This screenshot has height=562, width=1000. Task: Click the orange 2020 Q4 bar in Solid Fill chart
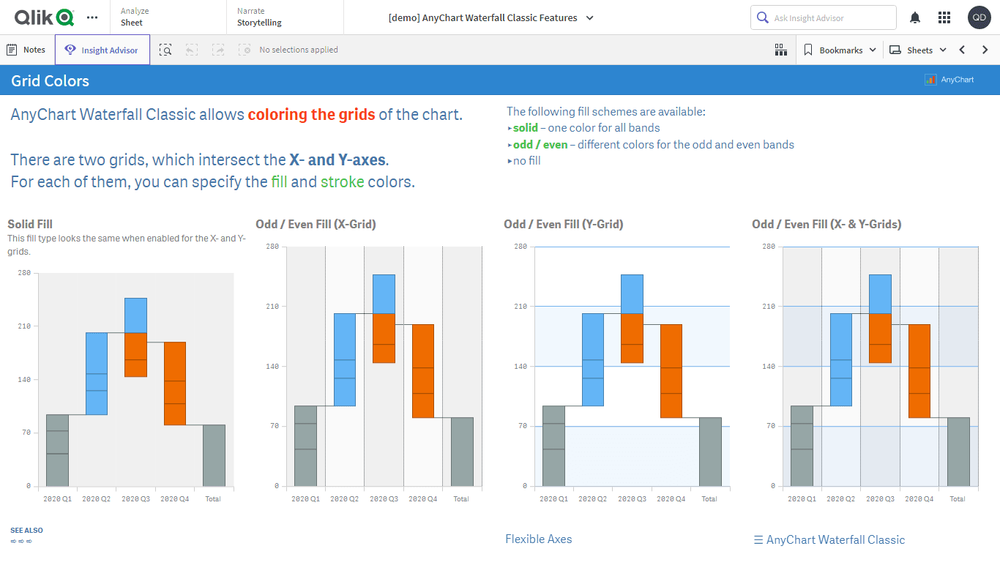(175, 383)
